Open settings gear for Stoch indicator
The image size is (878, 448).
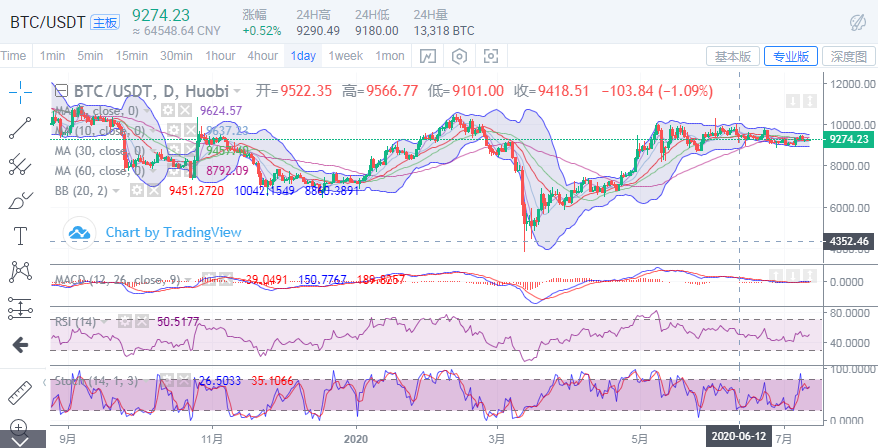coord(167,381)
